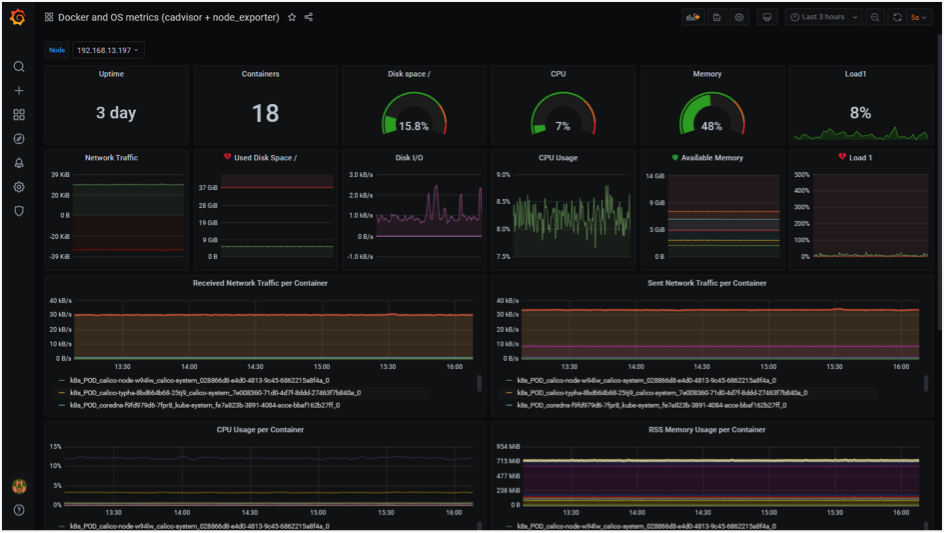Open the Node 192.168.13.197 dropdown
This screenshot has height=533, width=944.
(108, 50)
